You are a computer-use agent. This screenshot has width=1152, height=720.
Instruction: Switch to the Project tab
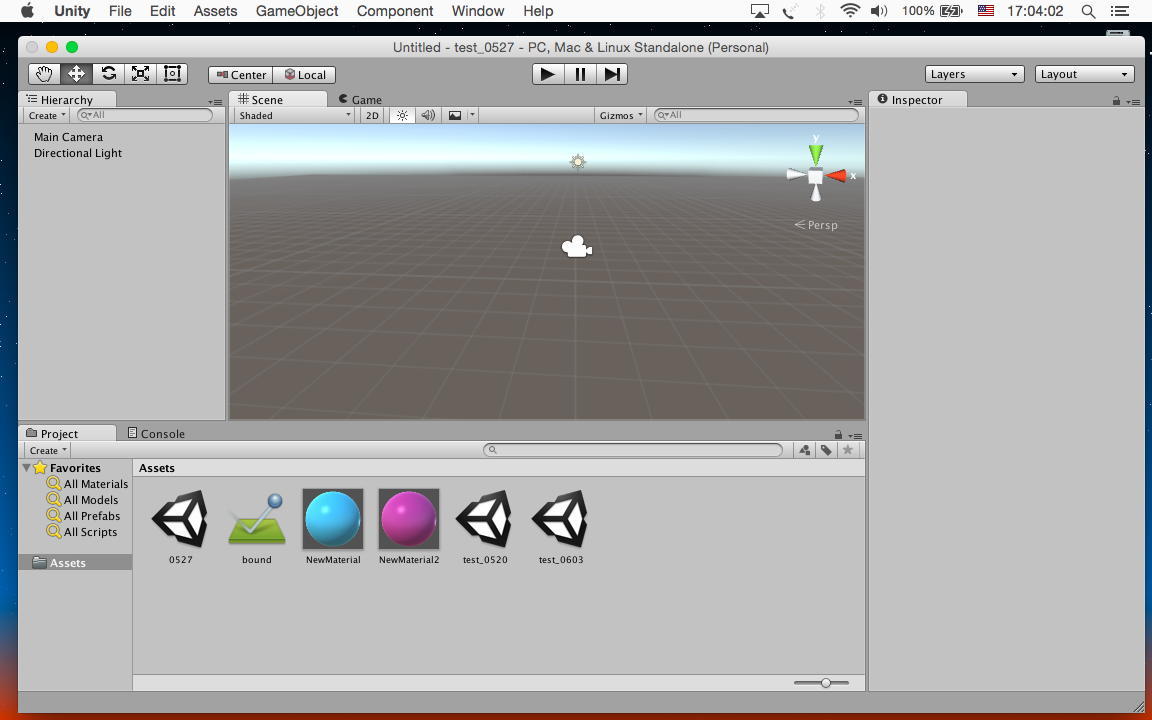pos(68,433)
